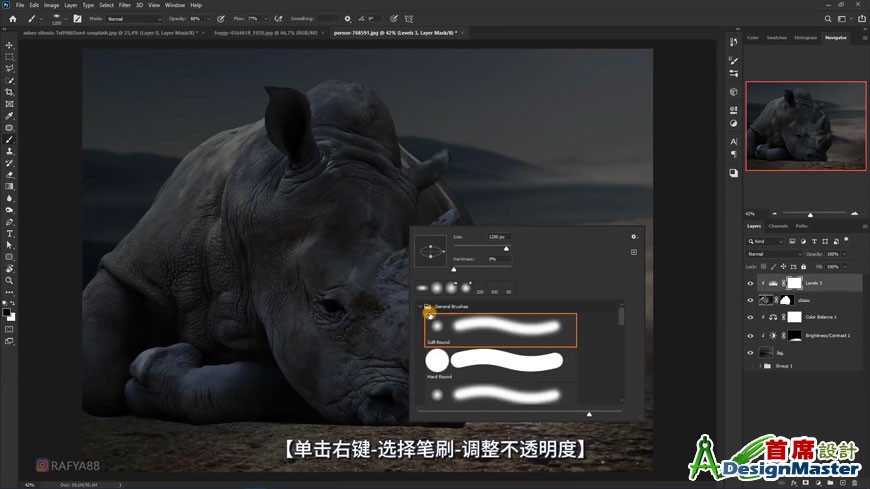Toggle layer filter on/off switch
This screenshot has width=870, height=489.
click(x=846, y=240)
